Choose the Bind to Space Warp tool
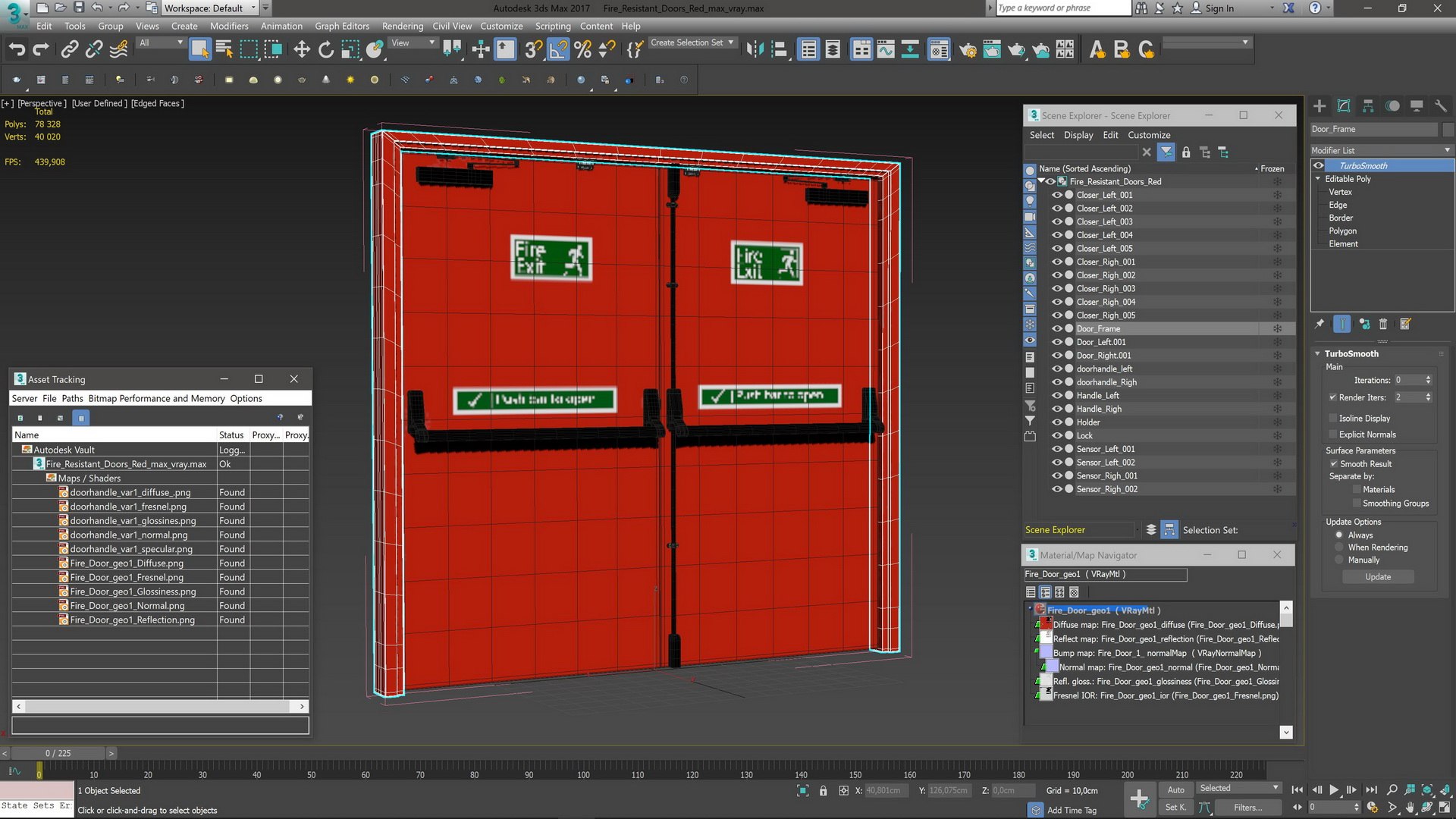The height and width of the screenshot is (819, 1456). (x=118, y=49)
